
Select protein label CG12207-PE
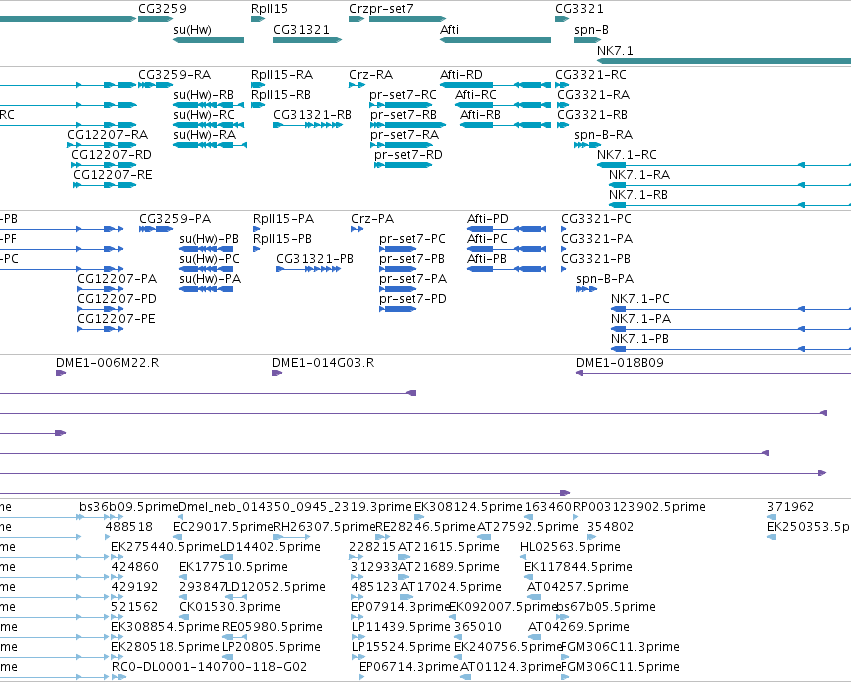pyautogui.click(x=116, y=320)
